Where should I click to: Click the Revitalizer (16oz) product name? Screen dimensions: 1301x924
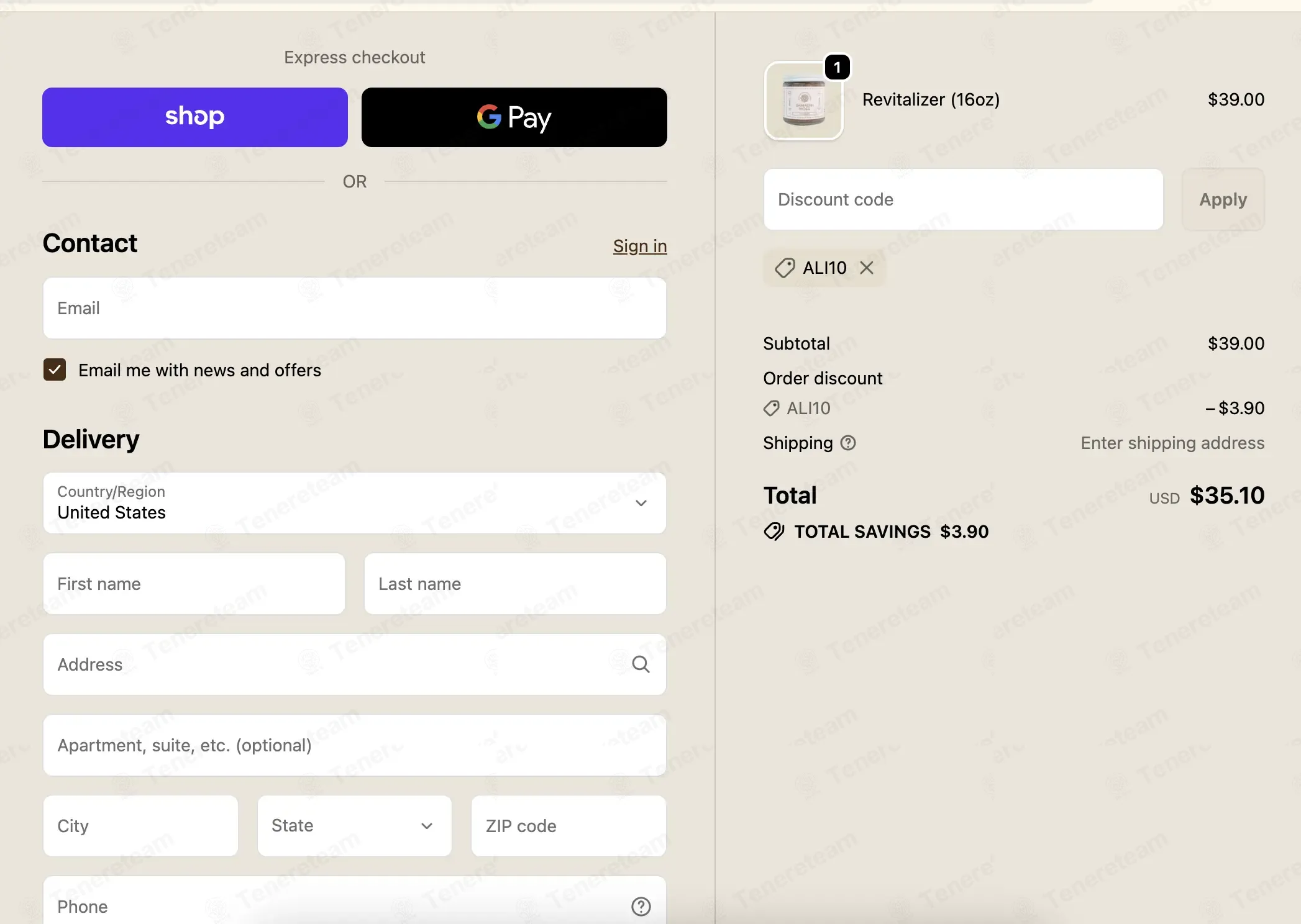pos(931,99)
